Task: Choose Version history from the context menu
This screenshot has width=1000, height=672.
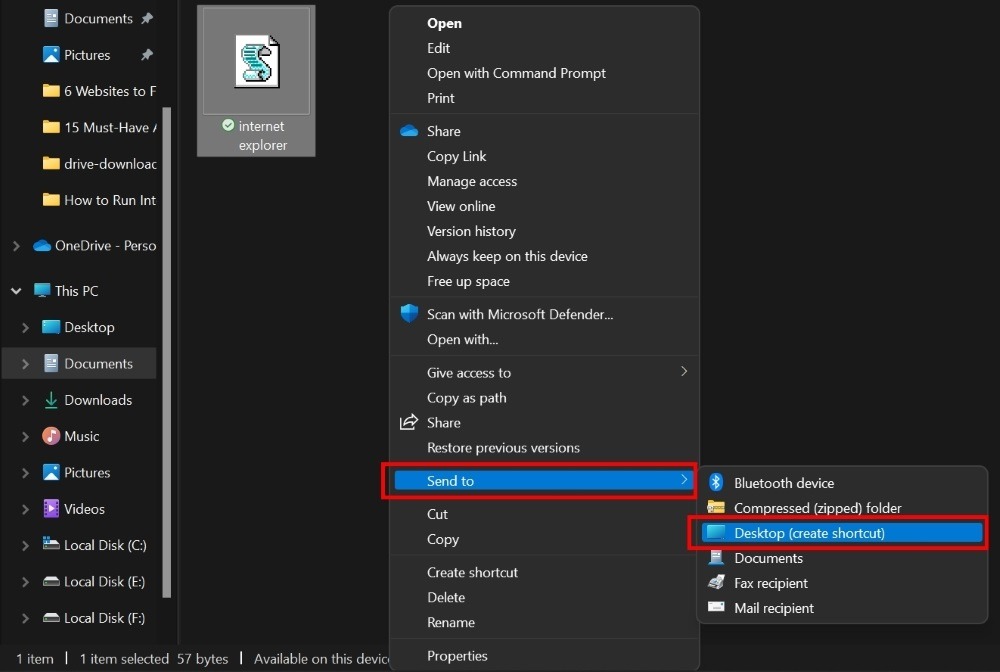Action: pos(471,231)
